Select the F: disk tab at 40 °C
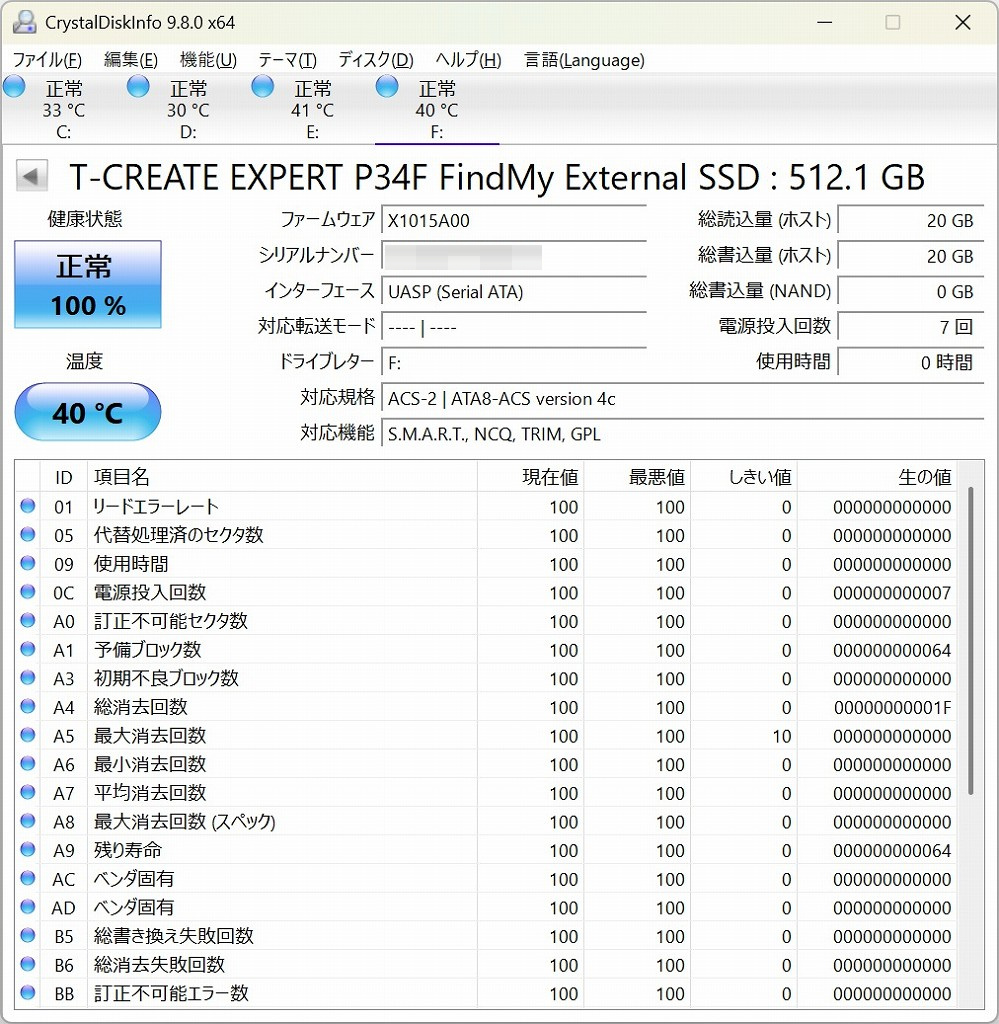 point(437,109)
